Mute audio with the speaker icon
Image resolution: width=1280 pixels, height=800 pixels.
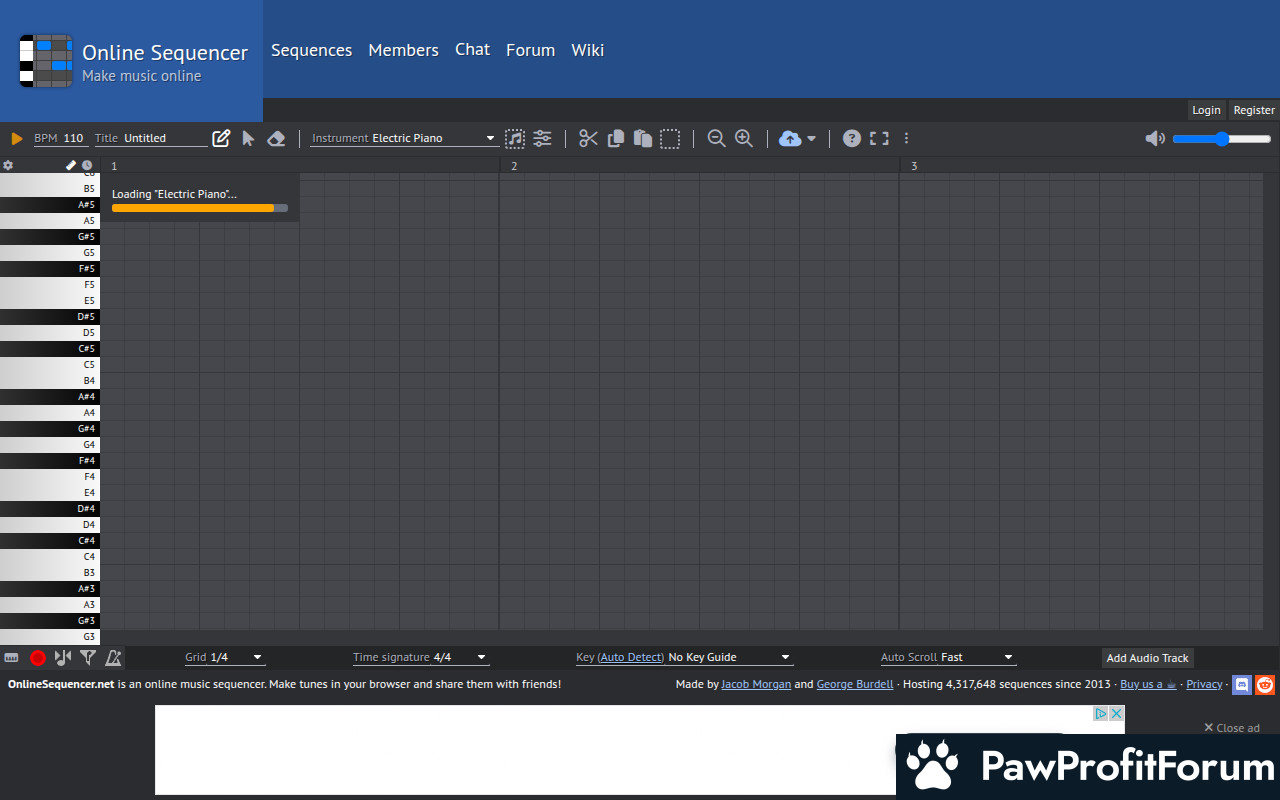pos(1155,139)
